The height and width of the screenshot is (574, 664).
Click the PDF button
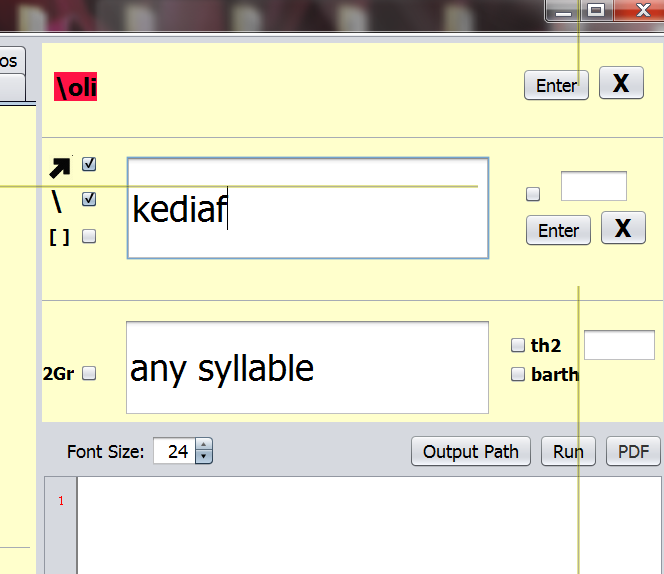coord(633,452)
